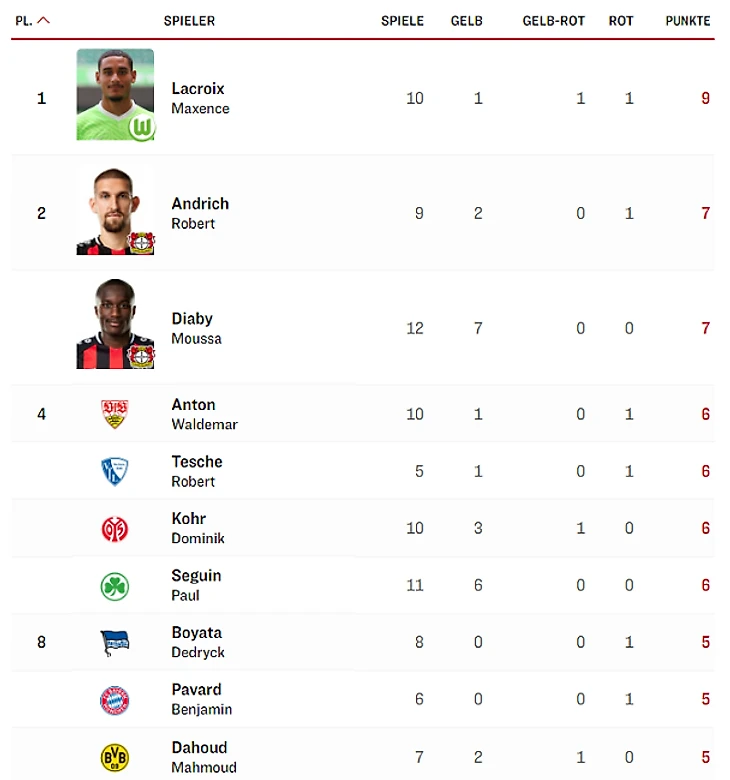Click the Borussia Dortmund BVB logo

pyautogui.click(x=115, y=758)
